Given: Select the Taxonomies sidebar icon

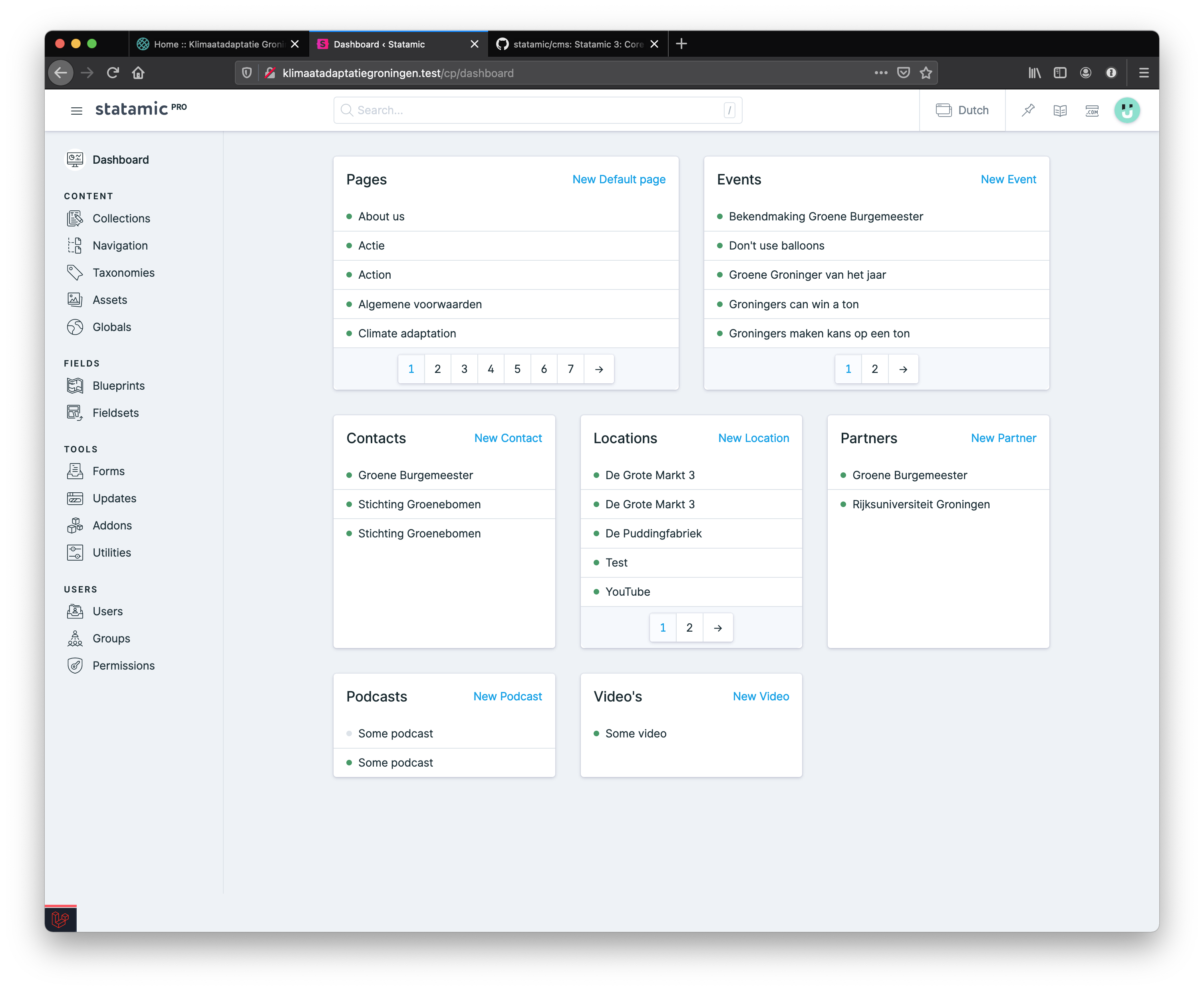Looking at the screenshot, I should pos(75,272).
